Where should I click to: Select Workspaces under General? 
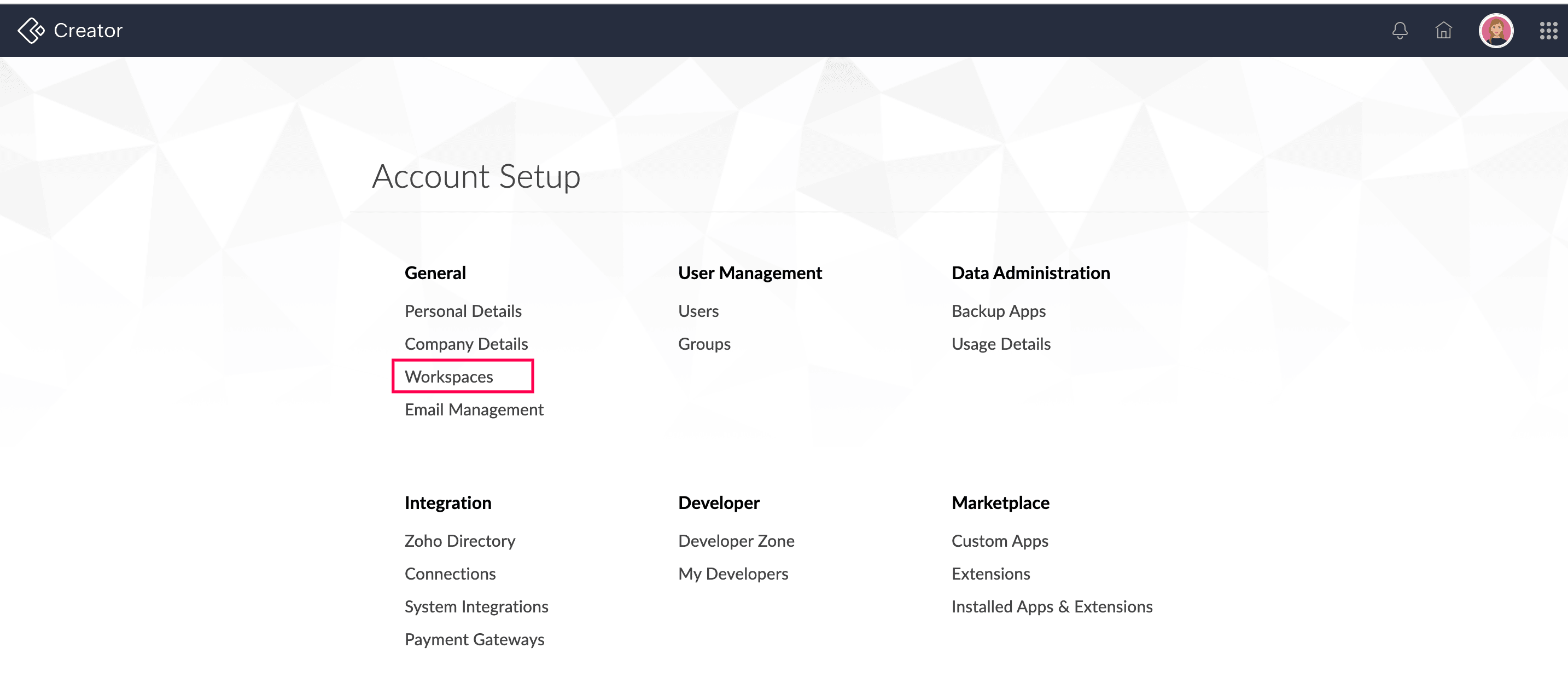448,377
